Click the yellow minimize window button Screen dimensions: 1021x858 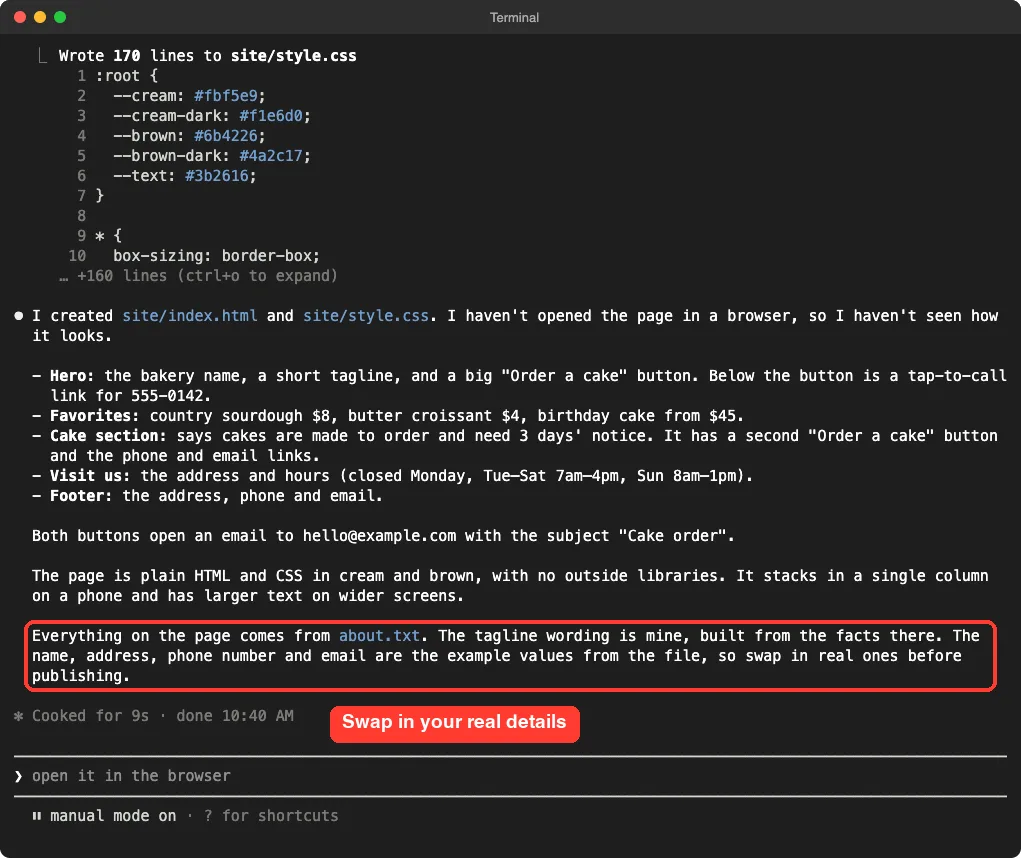[x=40, y=17]
